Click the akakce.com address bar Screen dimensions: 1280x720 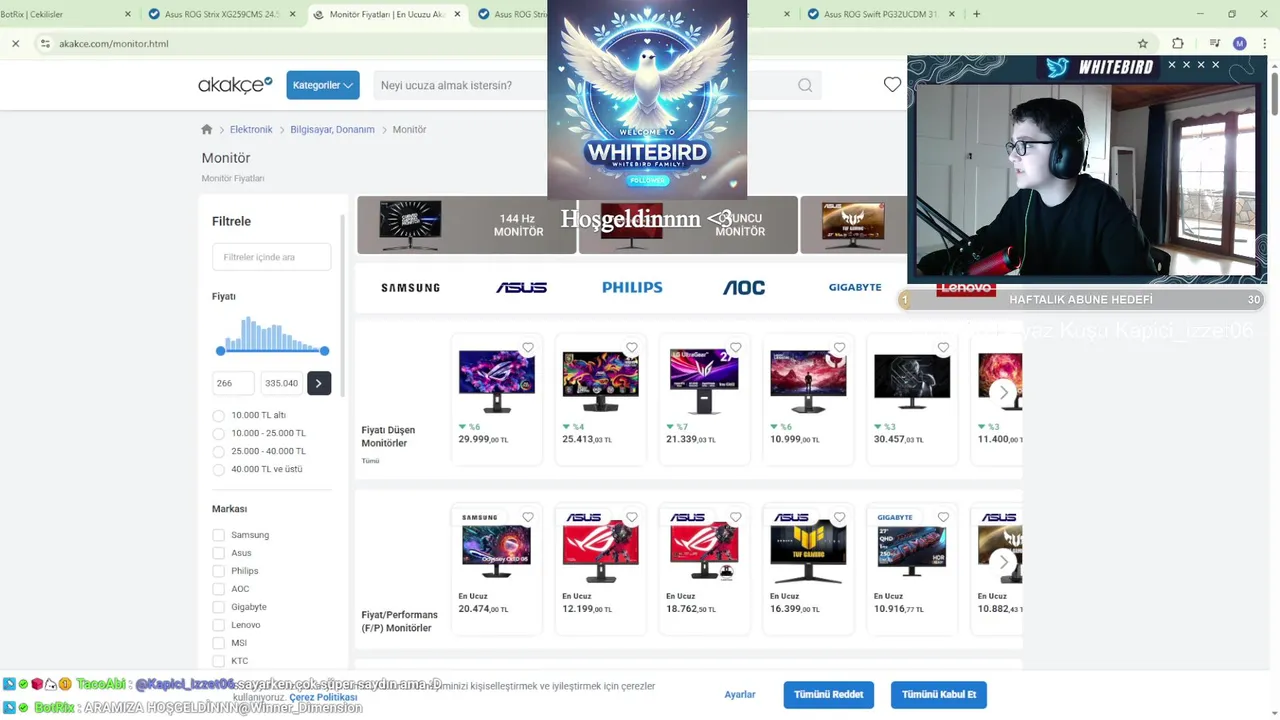(590, 43)
